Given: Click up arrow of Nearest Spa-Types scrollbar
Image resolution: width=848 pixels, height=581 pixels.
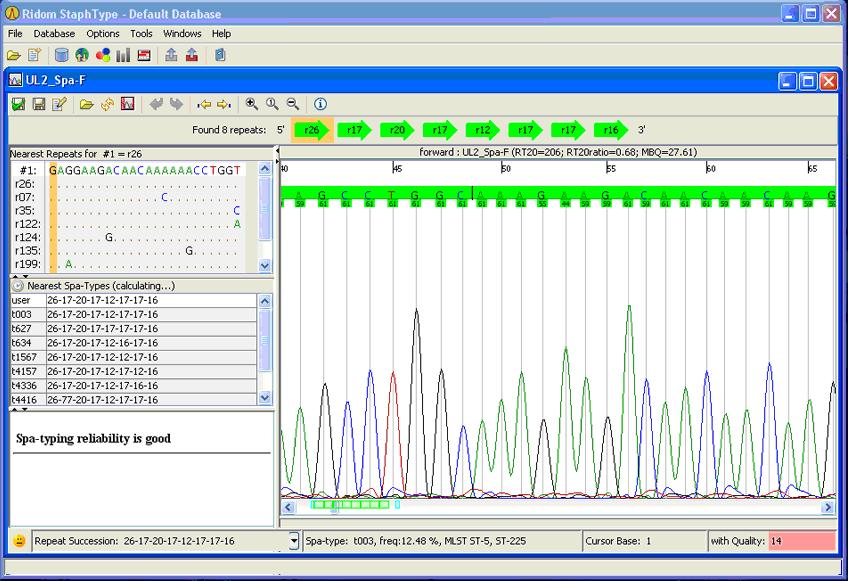Looking at the screenshot, I should (264, 301).
